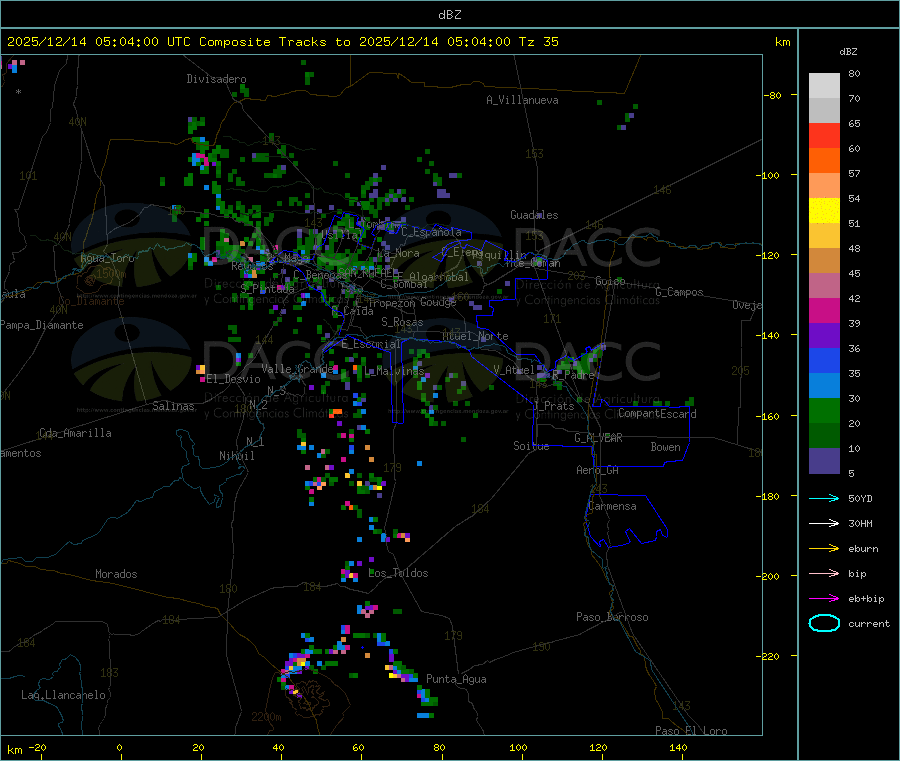Click the strong echo cluster northwest of Punta_Agua
900x761 pixels.
pos(401,671)
